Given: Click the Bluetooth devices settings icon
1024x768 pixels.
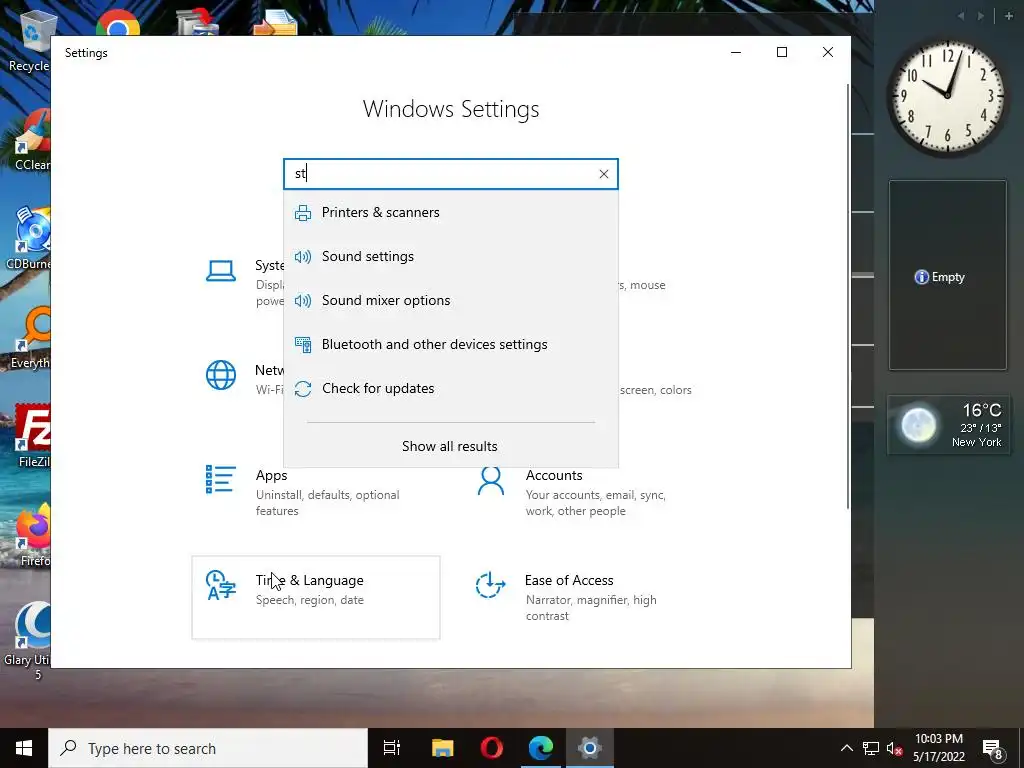Looking at the screenshot, I should point(302,345).
